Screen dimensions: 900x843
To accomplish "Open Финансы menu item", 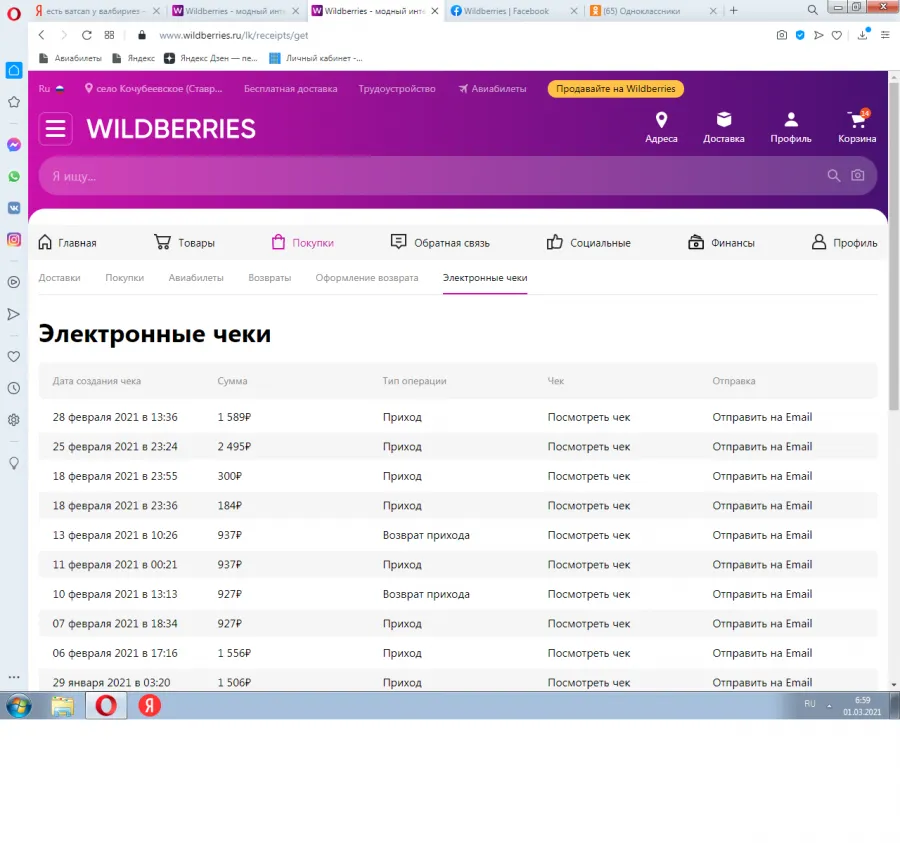I will [721, 243].
